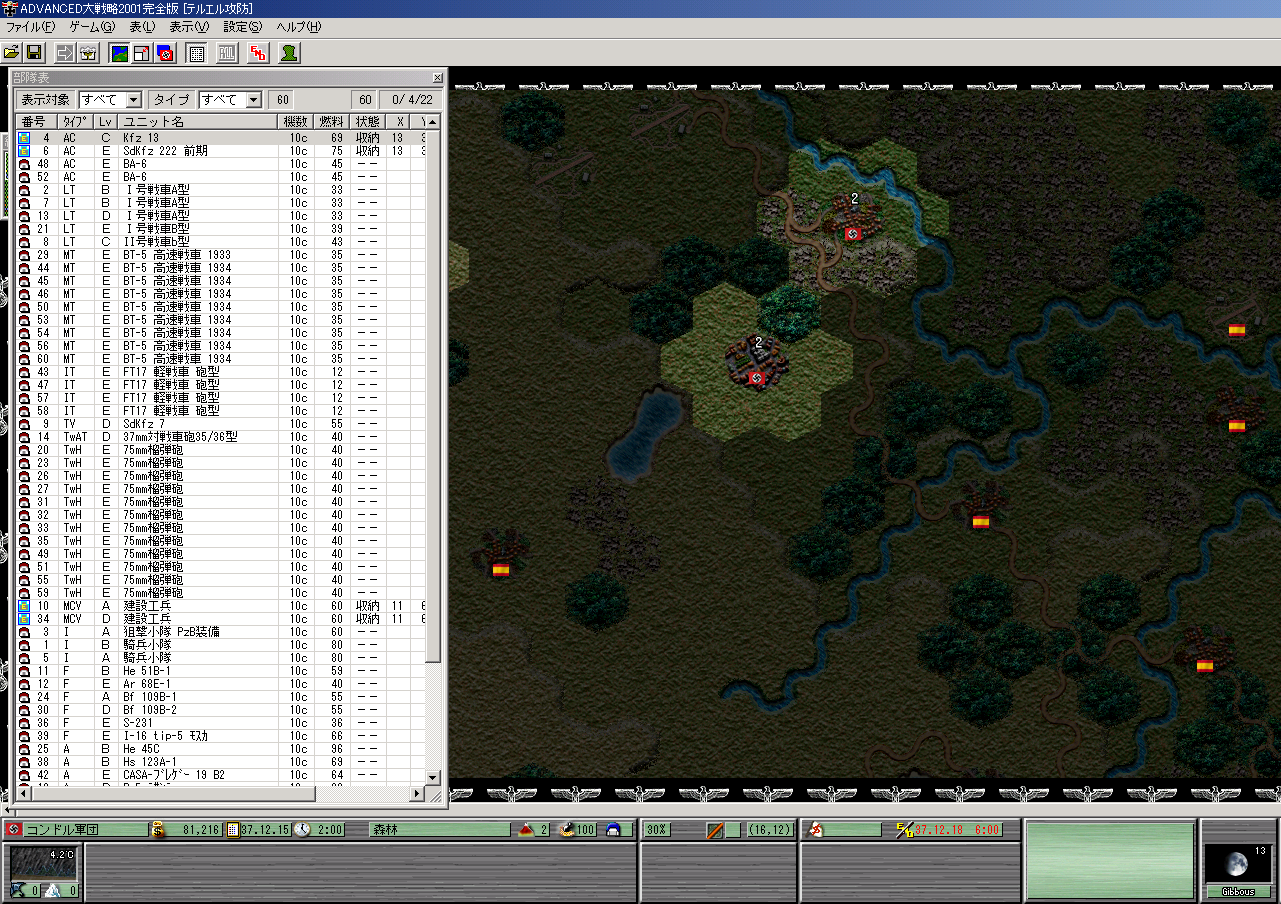Click the grey right-arrow toolbar icon
Screen dimensions: 1281x904
pyautogui.click(x=66, y=52)
